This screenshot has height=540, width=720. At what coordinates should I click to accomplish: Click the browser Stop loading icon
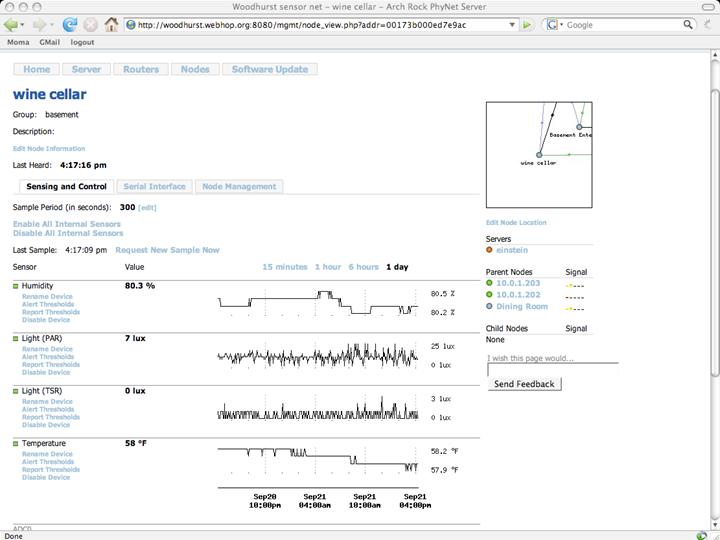point(90,24)
